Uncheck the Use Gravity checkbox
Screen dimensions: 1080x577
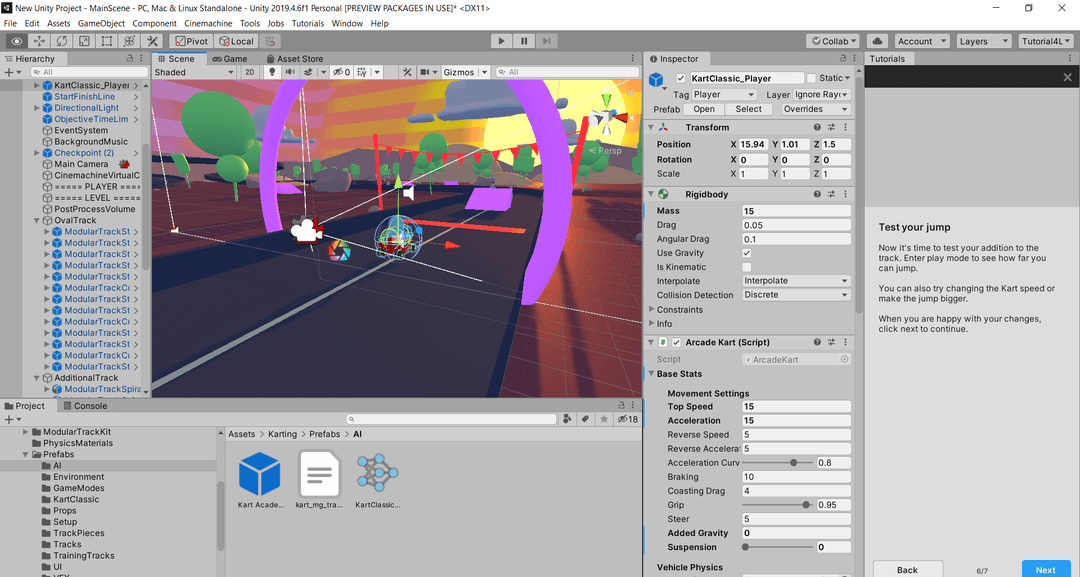pyautogui.click(x=746, y=253)
